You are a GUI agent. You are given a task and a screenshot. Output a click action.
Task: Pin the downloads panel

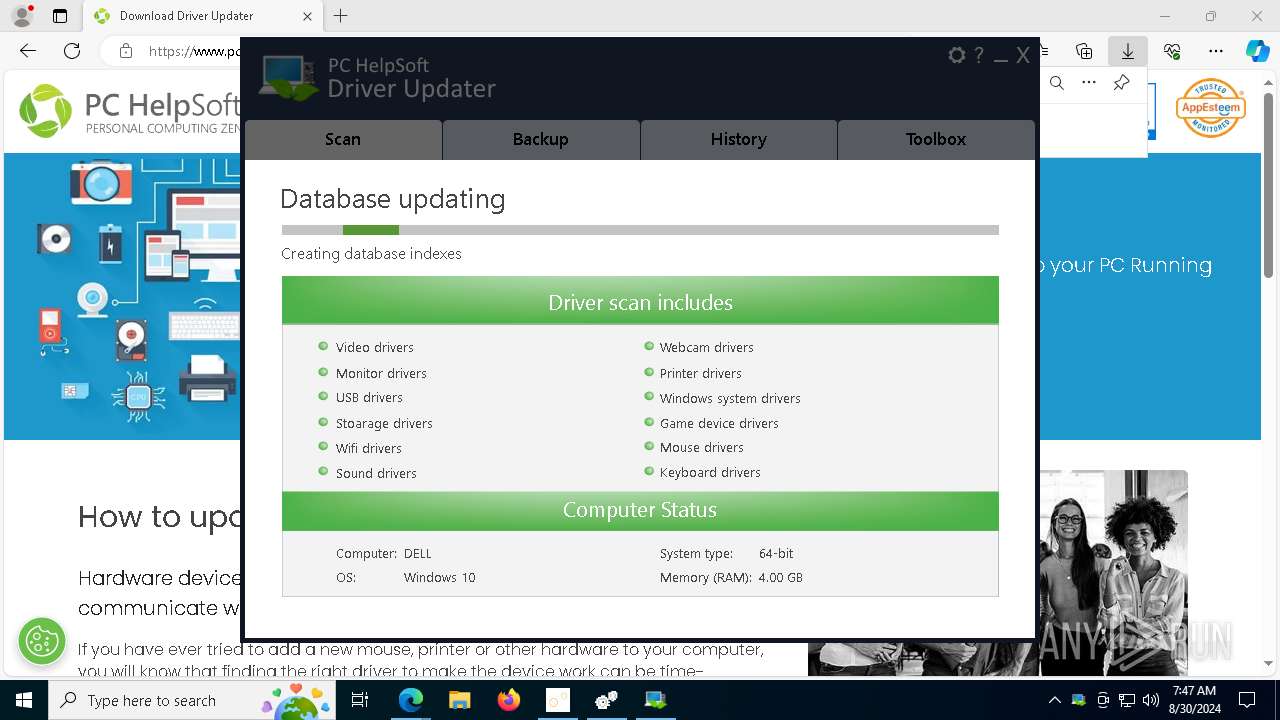point(1121,83)
